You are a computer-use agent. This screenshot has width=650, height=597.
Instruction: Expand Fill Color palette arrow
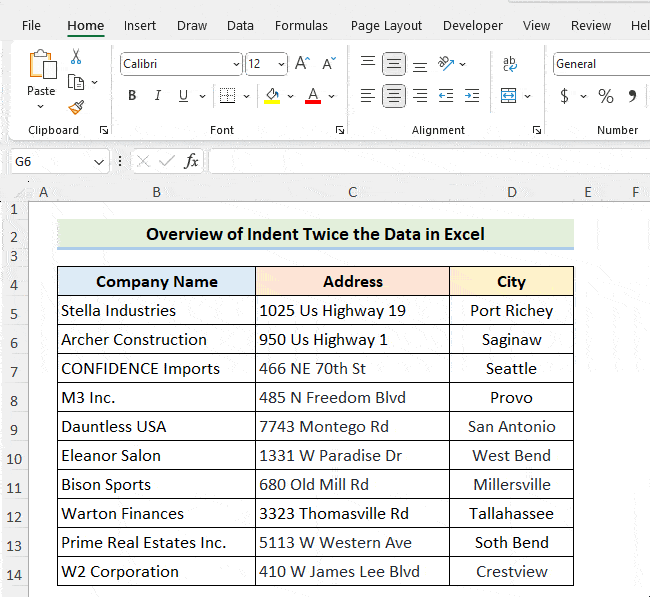tap(291, 96)
